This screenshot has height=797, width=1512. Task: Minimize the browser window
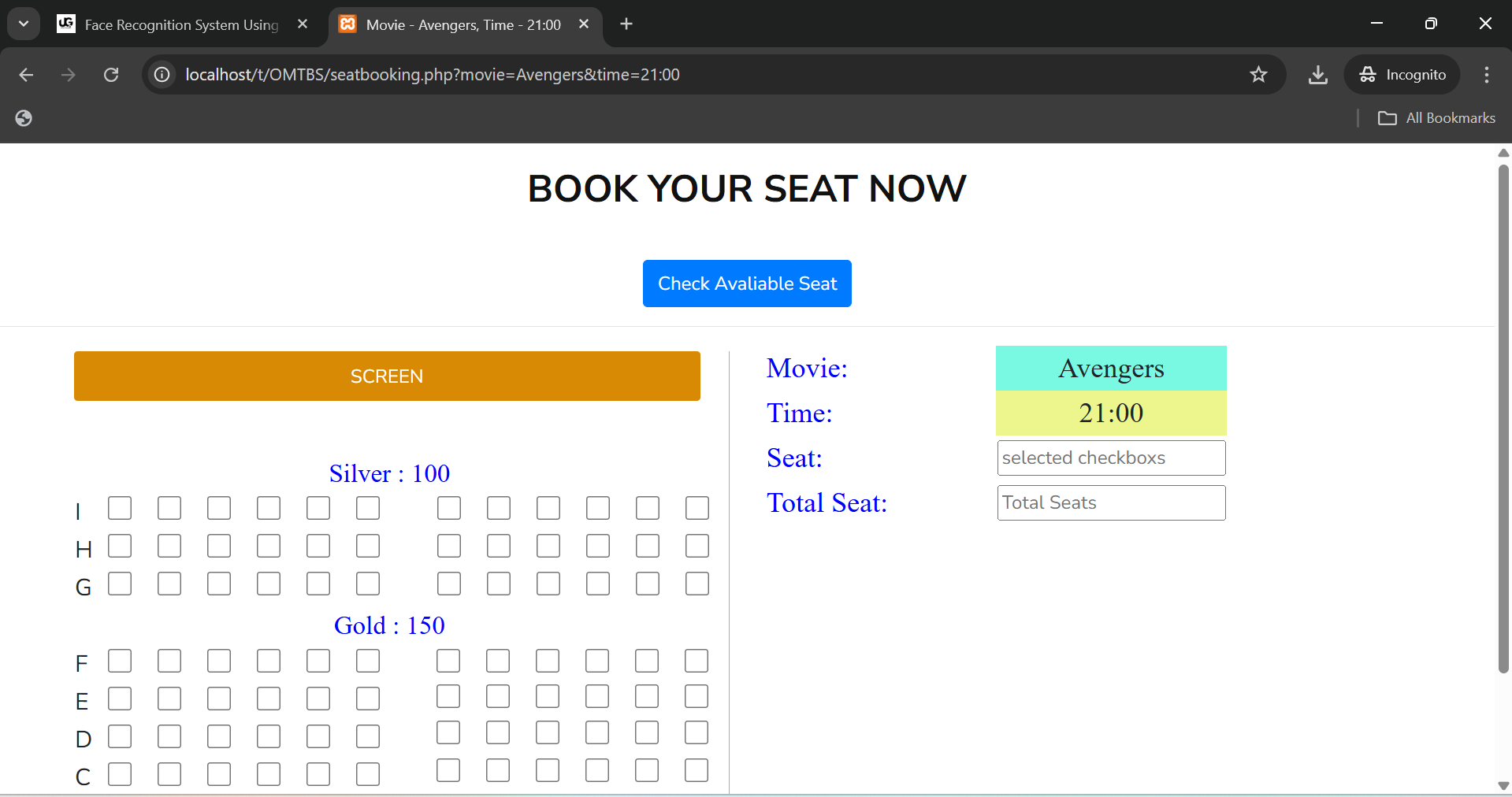[1377, 24]
